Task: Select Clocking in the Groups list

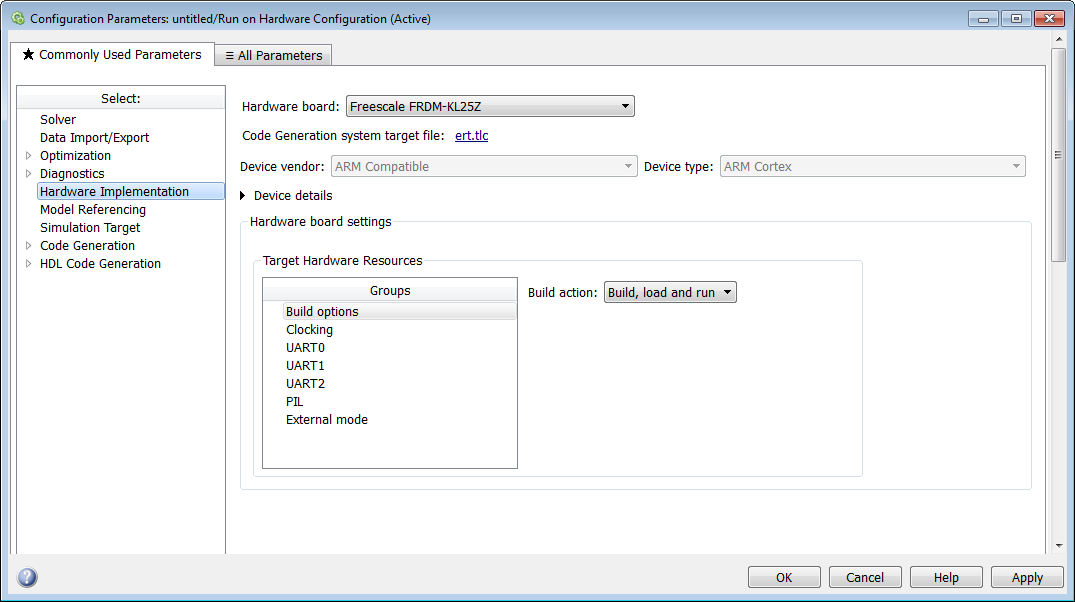Action: coord(309,330)
